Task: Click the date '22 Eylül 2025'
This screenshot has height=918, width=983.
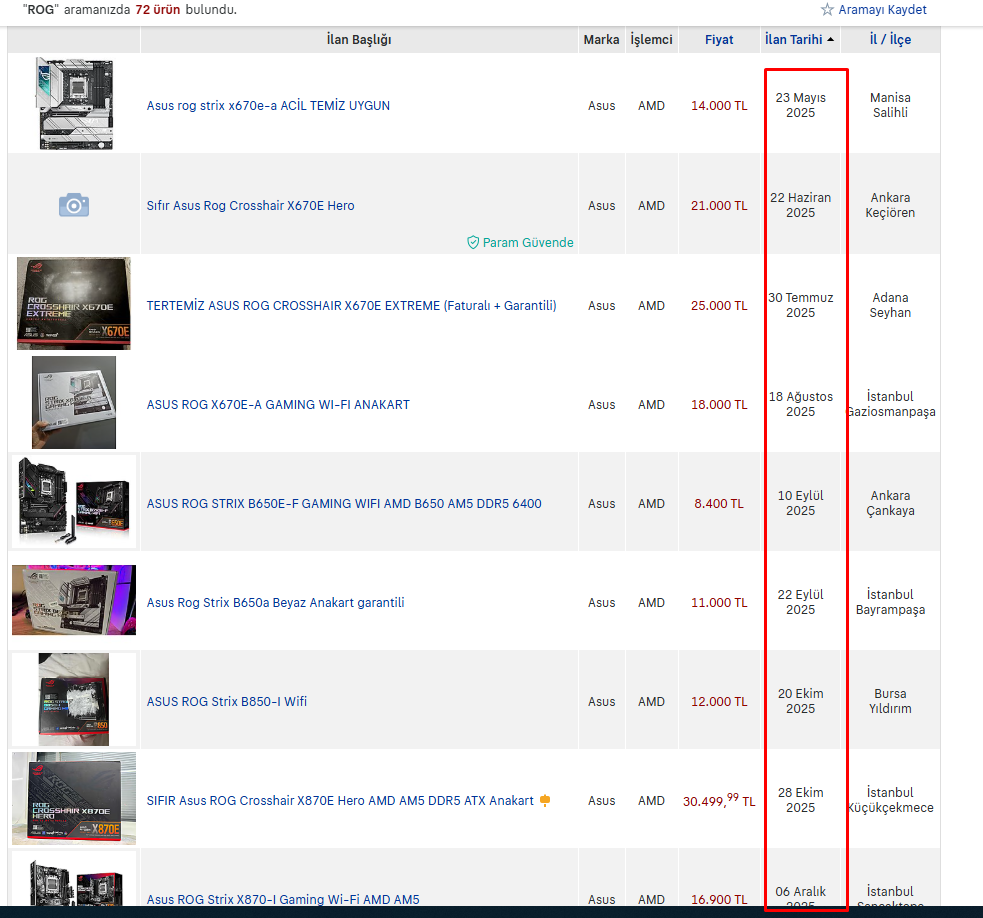Action: pyautogui.click(x=801, y=603)
